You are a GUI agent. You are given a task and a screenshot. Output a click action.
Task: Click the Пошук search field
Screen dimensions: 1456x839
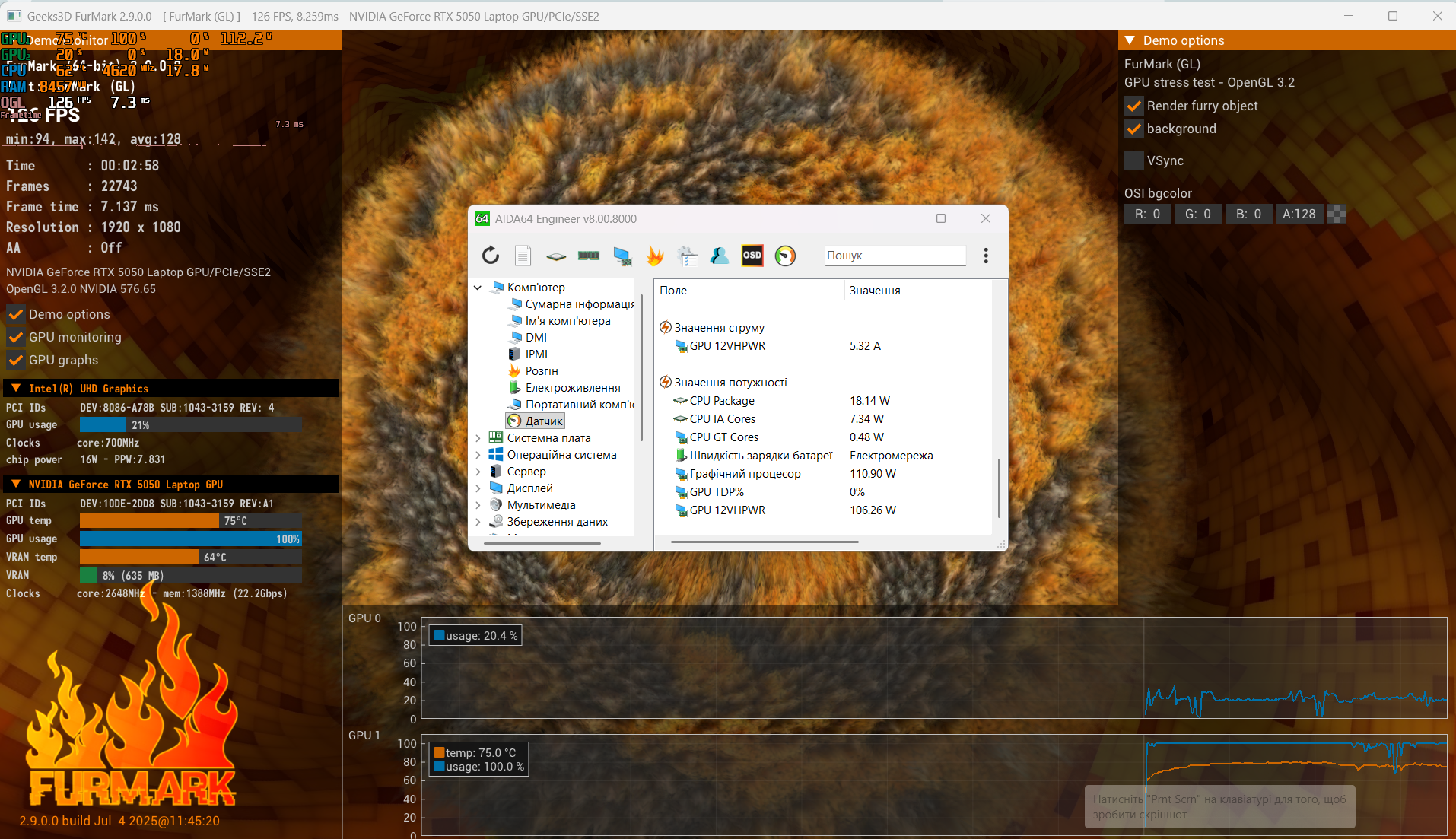point(894,256)
